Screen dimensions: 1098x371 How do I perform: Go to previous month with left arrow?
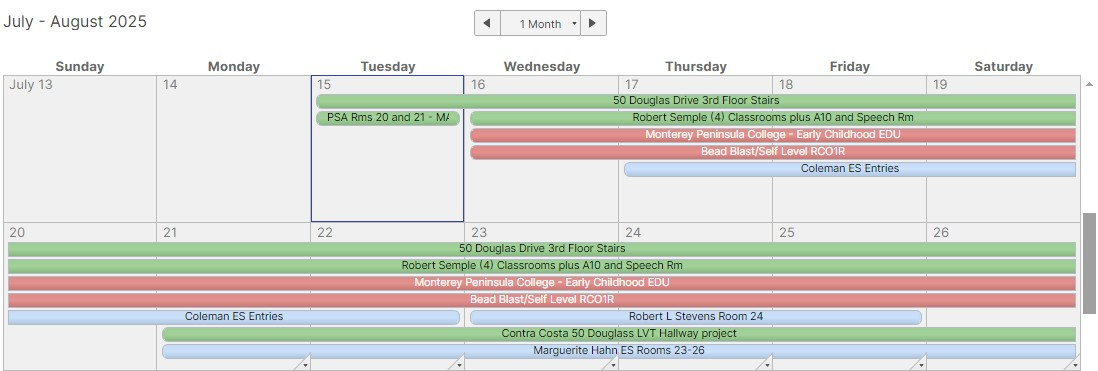[487, 23]
